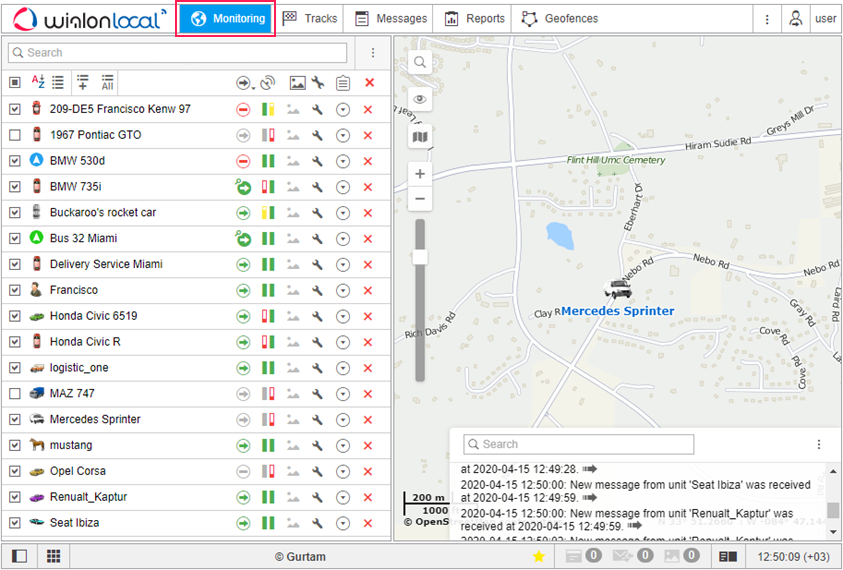Click the unit list Search field
This screenshot has width=843, height=570.
(x=178, y=53)
